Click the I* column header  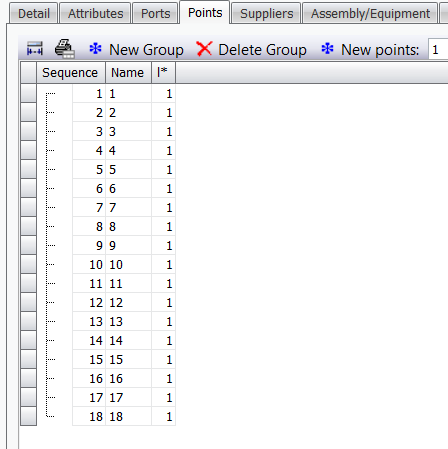(163, 73)
